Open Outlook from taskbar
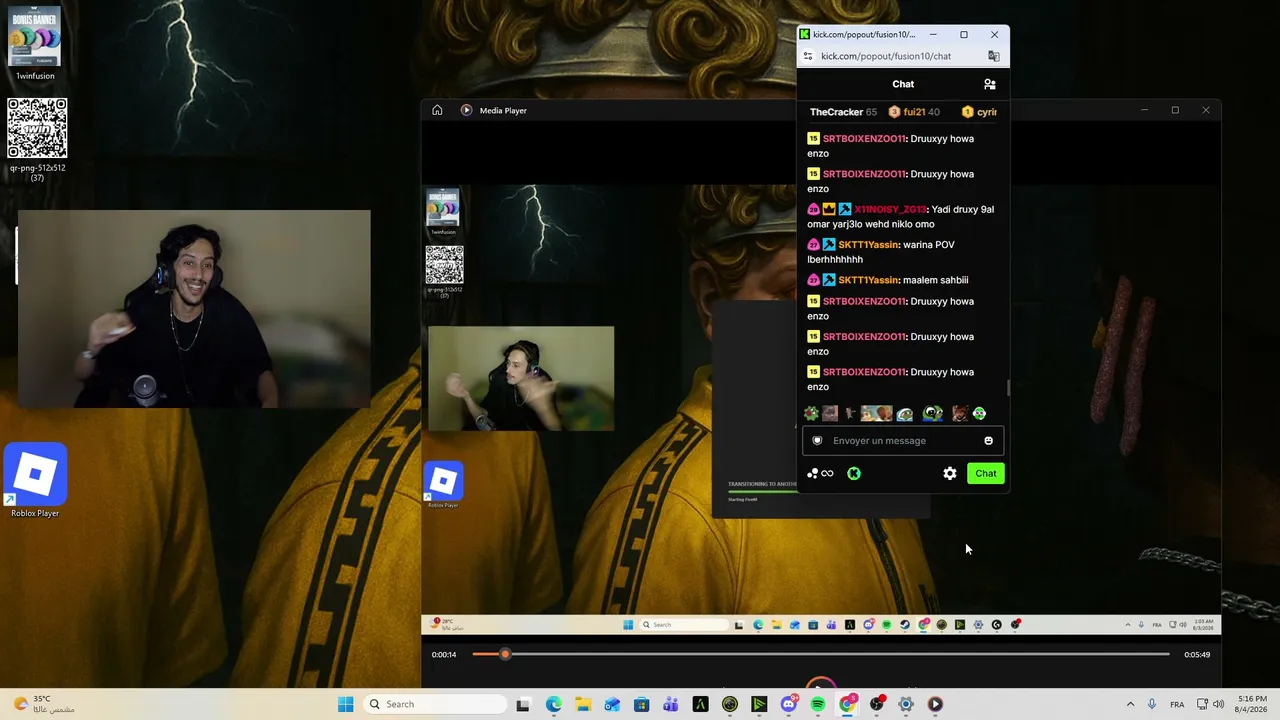The image size is (1280, 720). click(x=612, y=704)
